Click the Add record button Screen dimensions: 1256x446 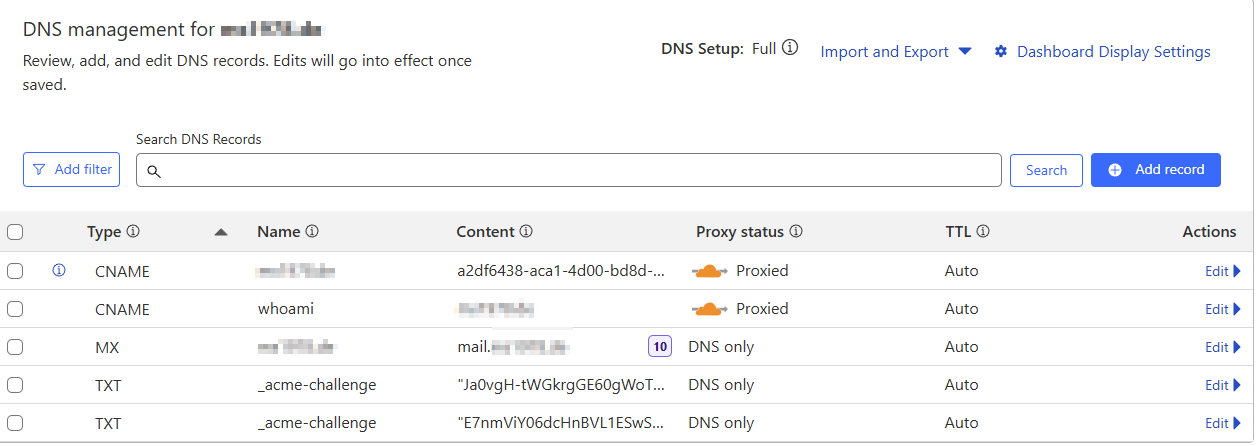pos(1155,170)
